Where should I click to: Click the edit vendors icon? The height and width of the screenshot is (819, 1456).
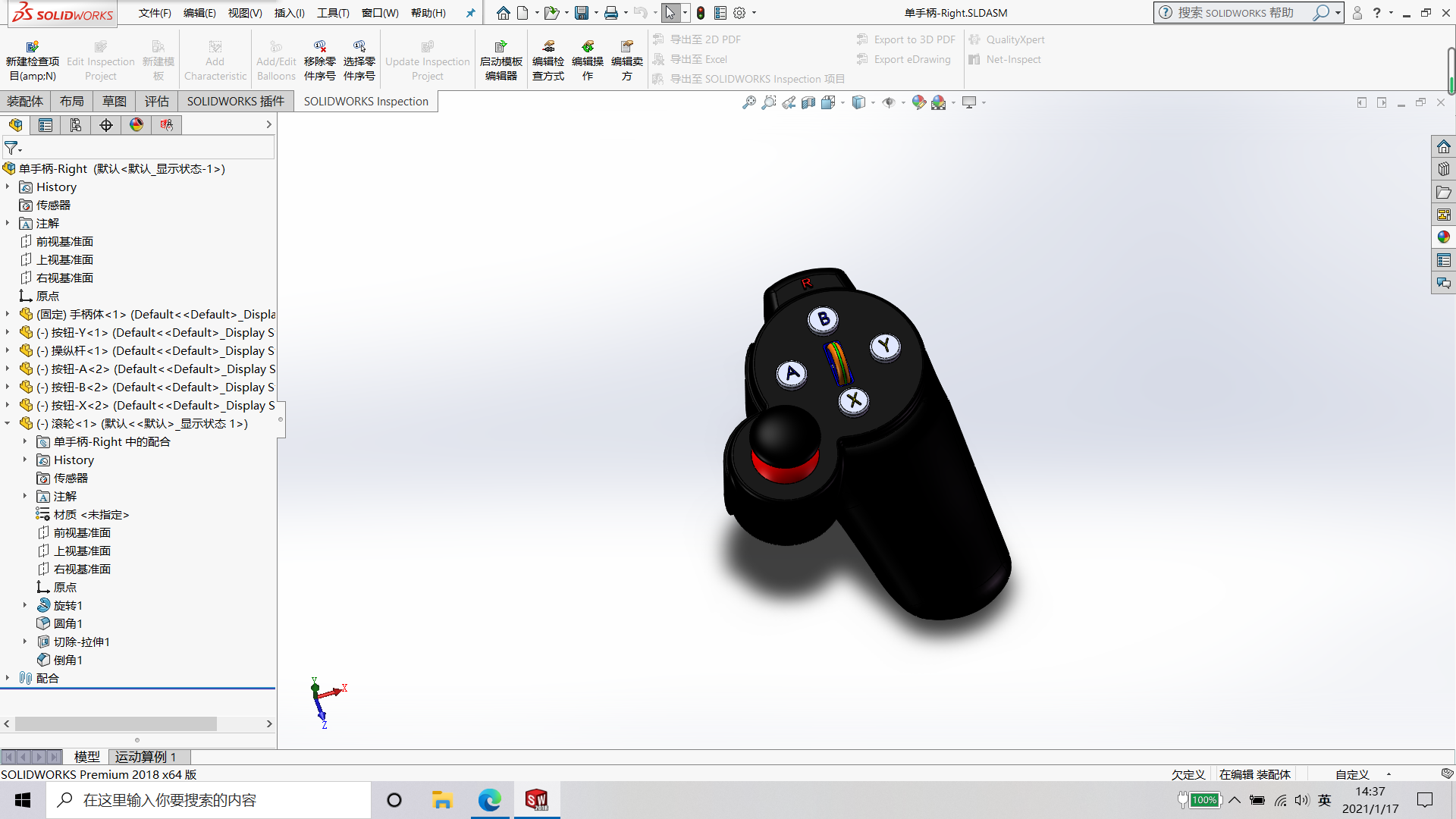coord(627,47)
